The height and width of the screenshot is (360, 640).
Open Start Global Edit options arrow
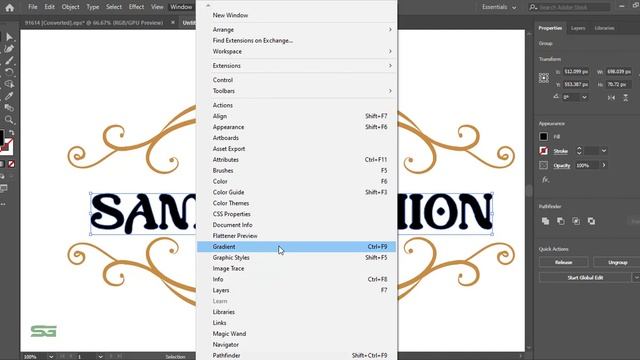pos(636,278)
